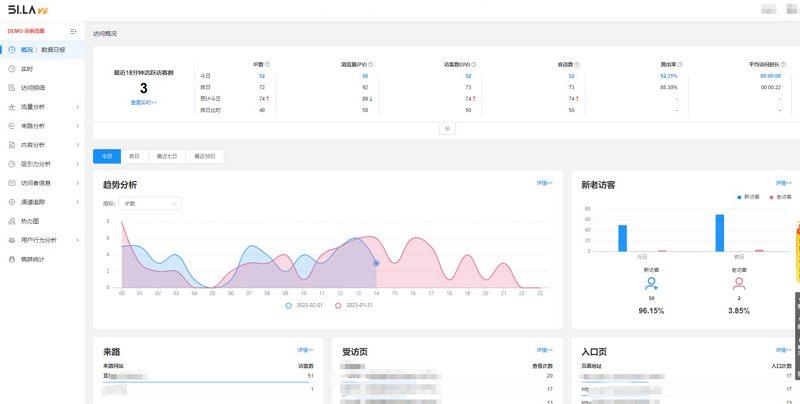800x404 pixels.
Task: Click the 访问明细 menu label
Action: pos(33,88)
